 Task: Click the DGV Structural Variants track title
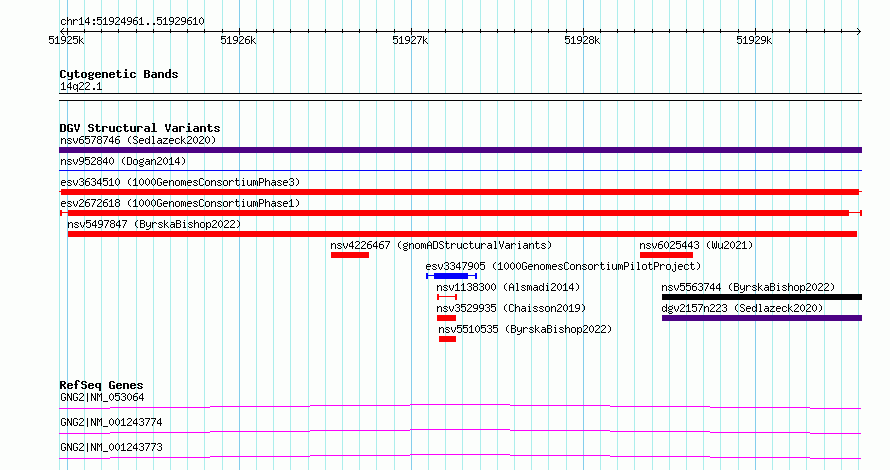point(140,128)
